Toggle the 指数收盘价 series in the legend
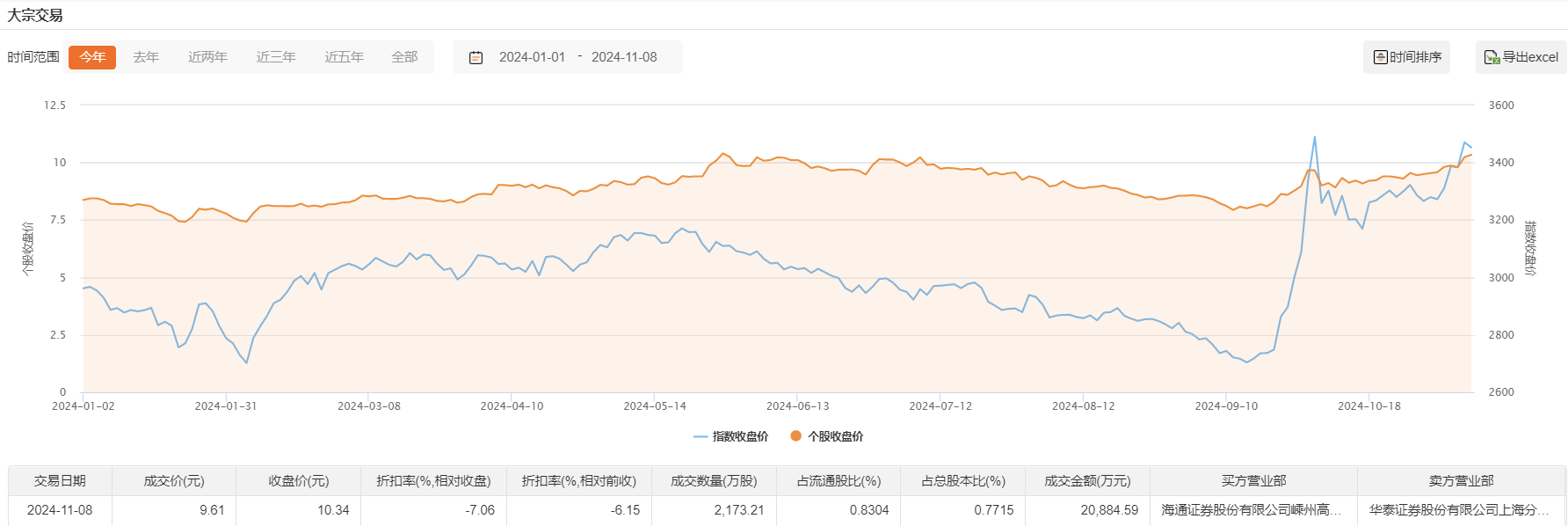Image resolution: width=1568 pixels, height=526 pixels. pos(730,436)
